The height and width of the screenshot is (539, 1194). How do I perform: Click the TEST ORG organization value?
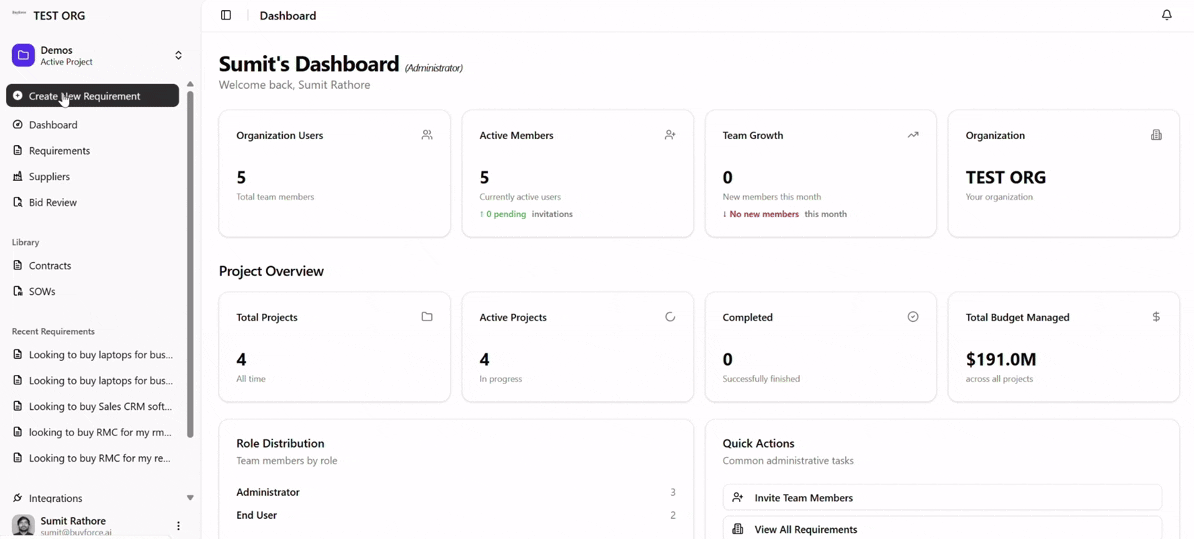coord(1005,178)
